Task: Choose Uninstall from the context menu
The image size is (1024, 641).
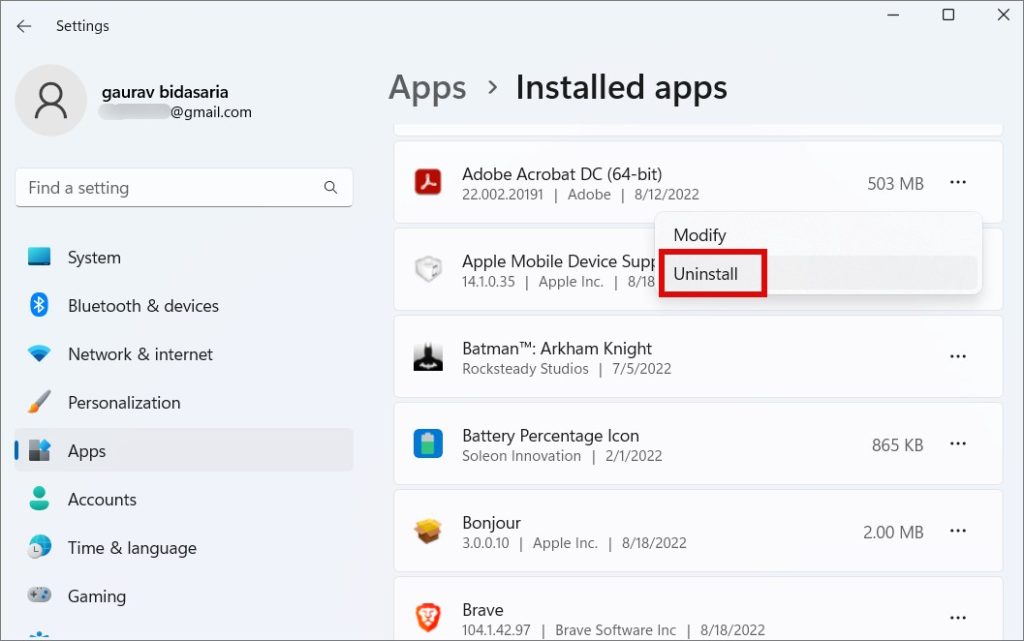Action: point(818,274)
